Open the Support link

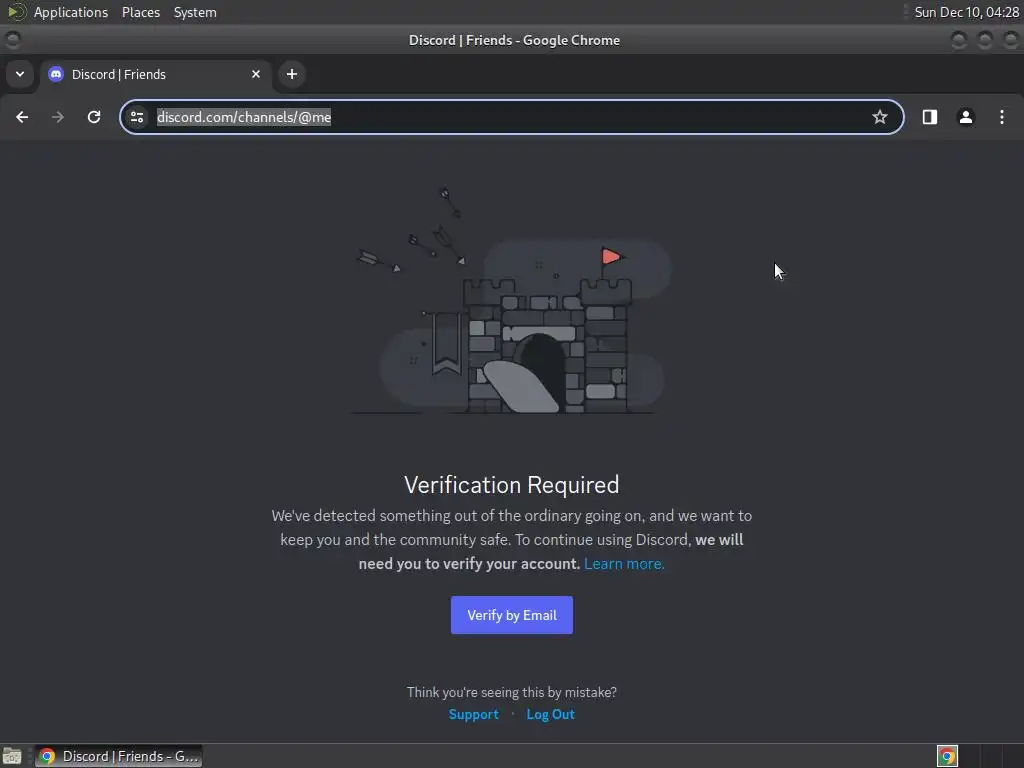(x=473, y=714)
